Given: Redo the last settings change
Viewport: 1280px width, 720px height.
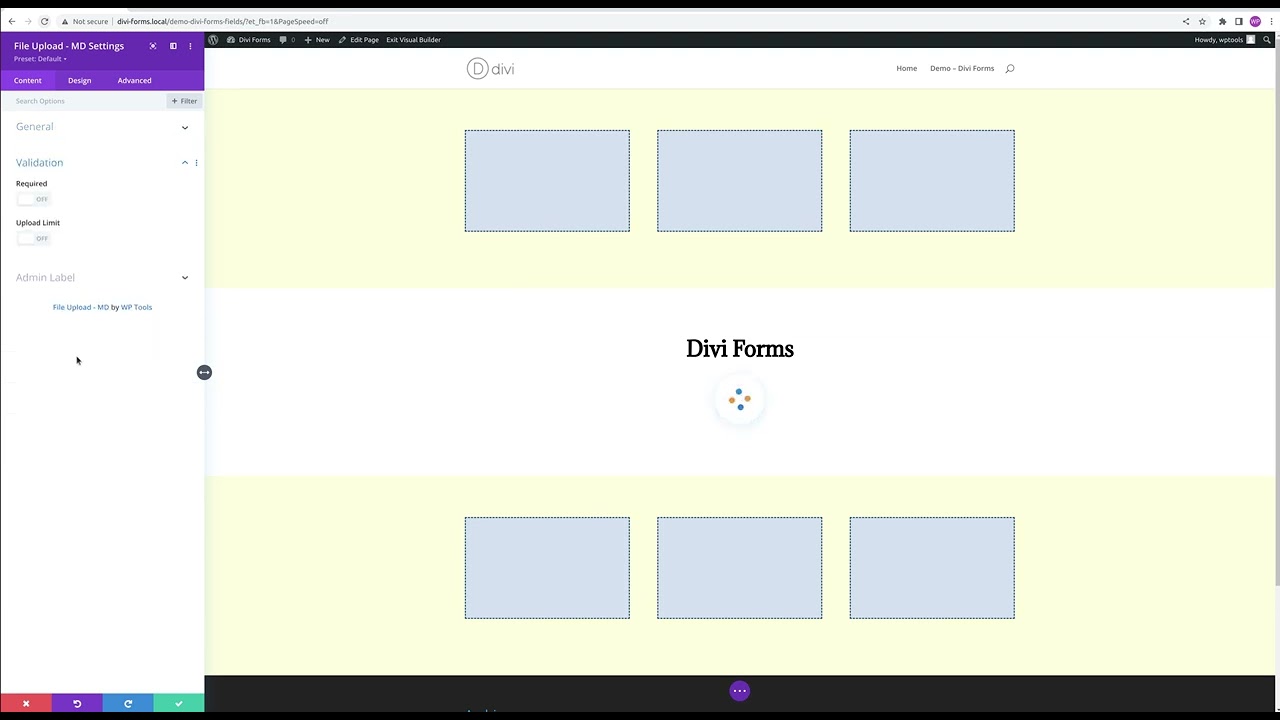Looking at the screenshot, I should point(128,704).
